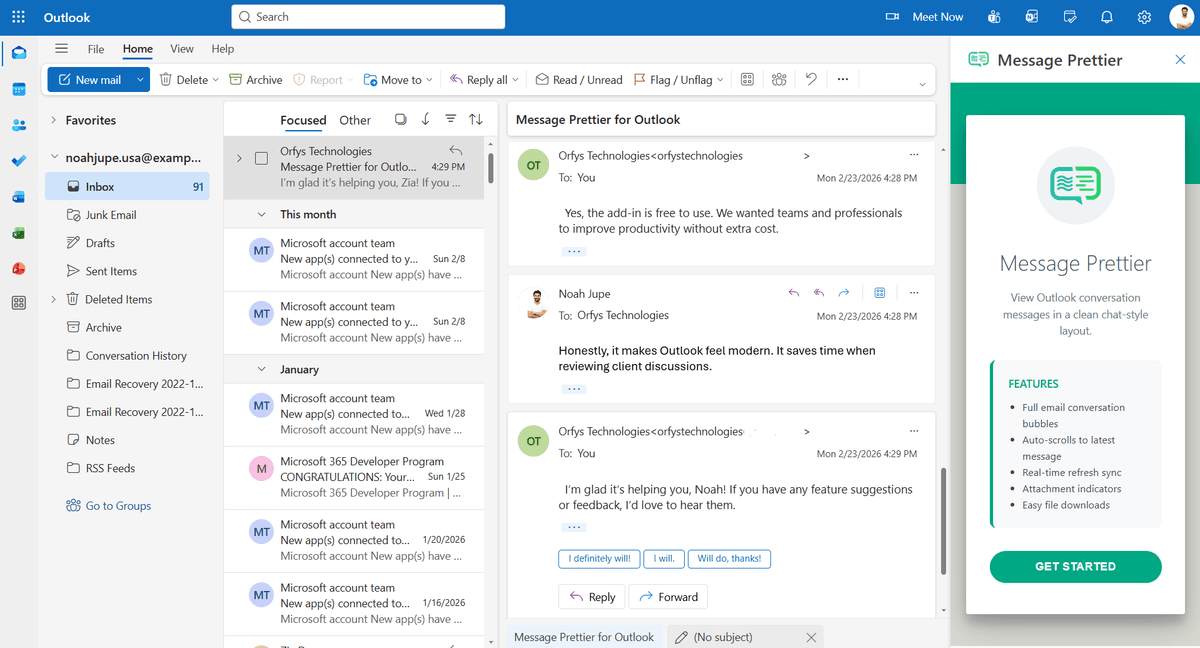
Task: Open the To Do checkmark app
Action: click(19, 161)
